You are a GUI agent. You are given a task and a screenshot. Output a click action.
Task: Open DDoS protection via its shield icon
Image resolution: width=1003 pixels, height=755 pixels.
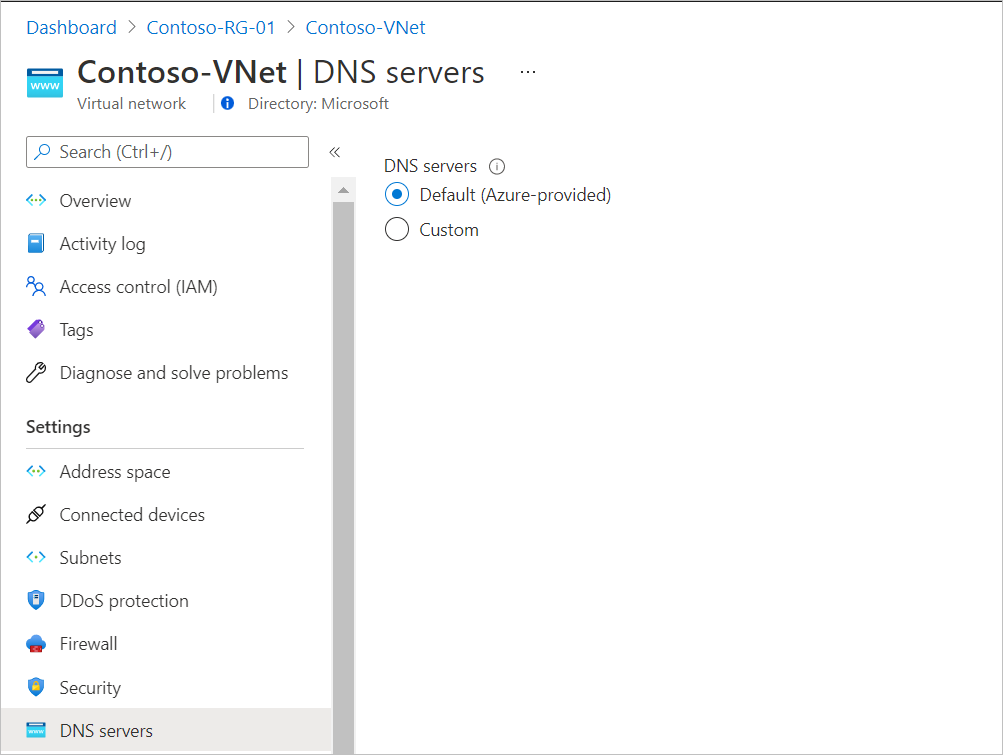[36, 600]
